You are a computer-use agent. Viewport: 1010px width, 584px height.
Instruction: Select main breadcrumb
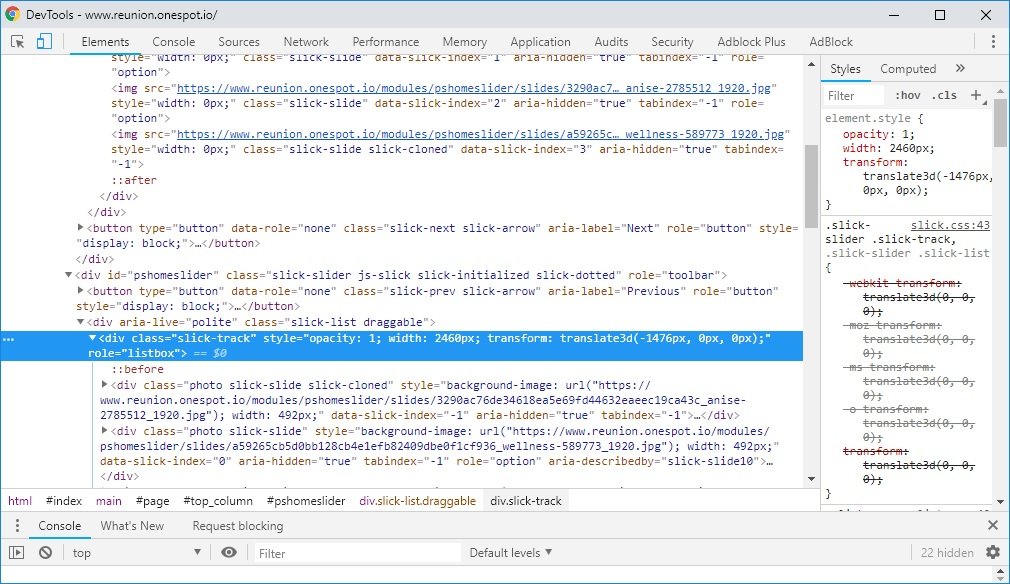pyautogui.click(x=109, y=501)
